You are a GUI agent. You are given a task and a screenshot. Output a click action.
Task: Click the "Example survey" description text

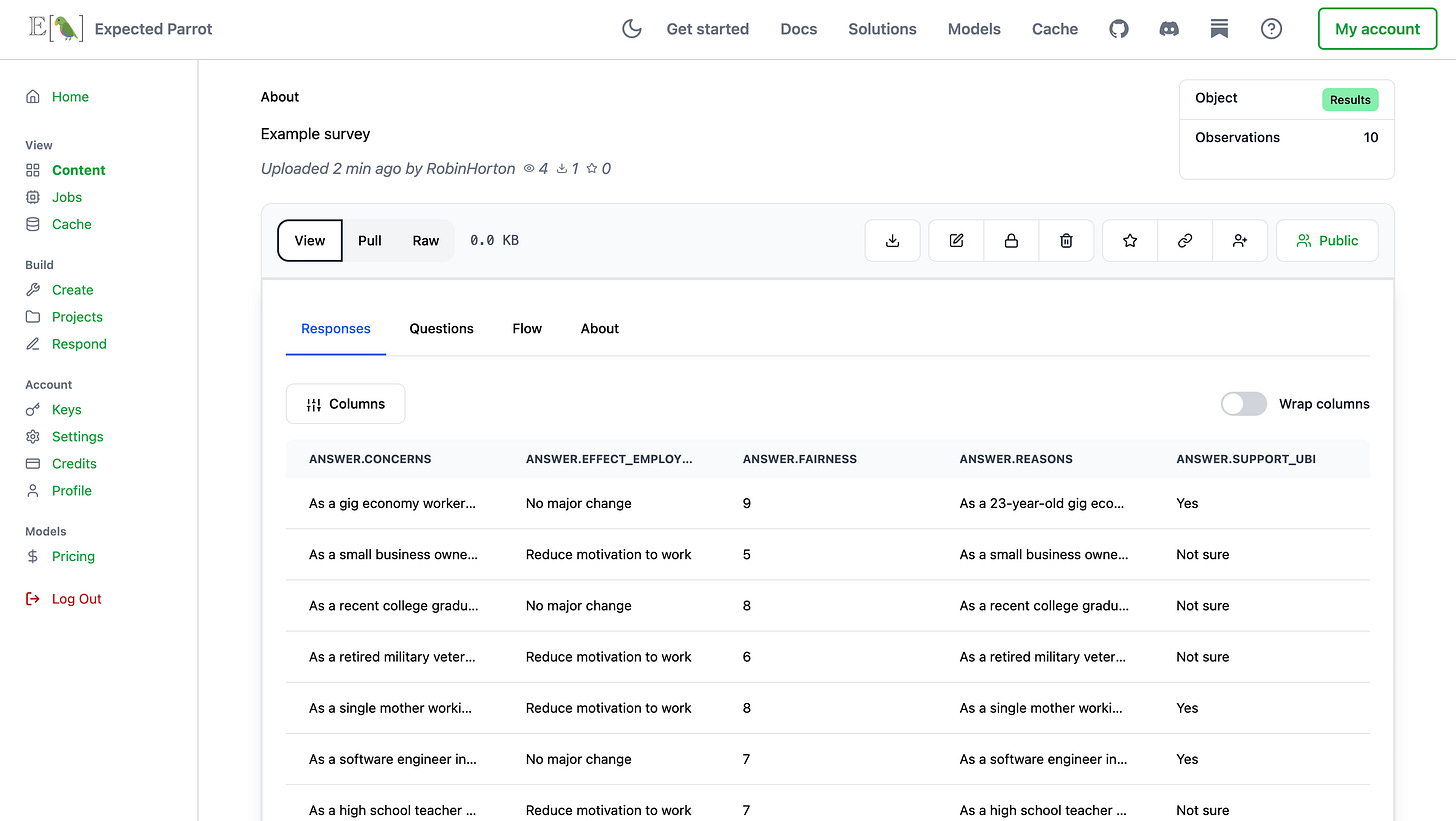coord(316,134)
